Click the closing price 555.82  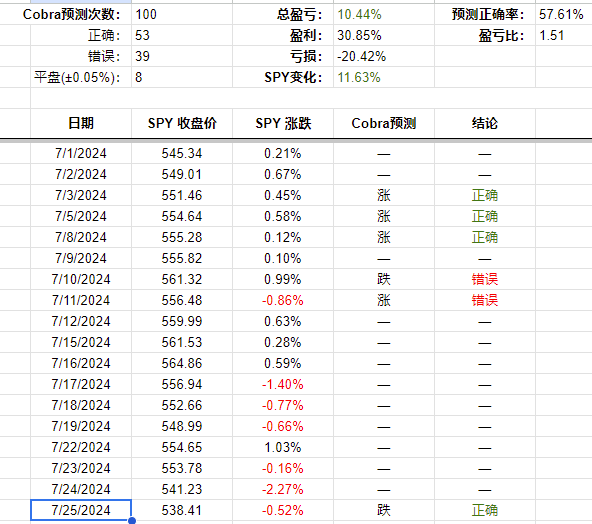pyautogui.click(x=182, y=258)
